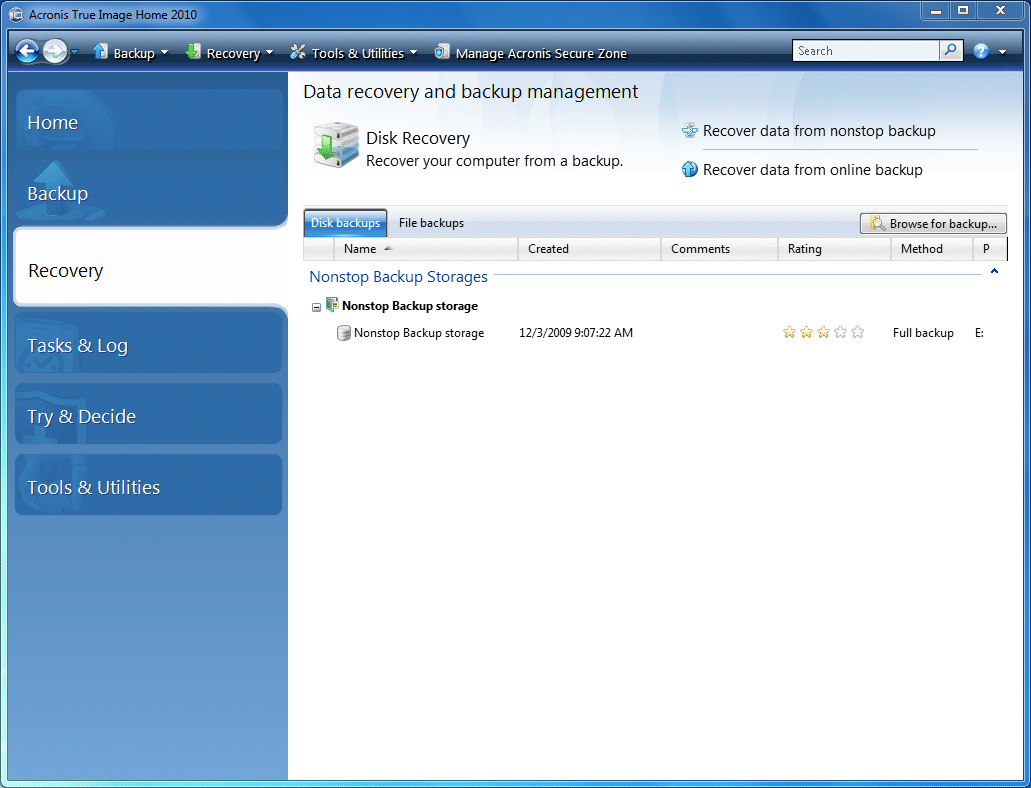1031x788 pixels.
Task: Open the Help question mark icon
Action: 981,51
